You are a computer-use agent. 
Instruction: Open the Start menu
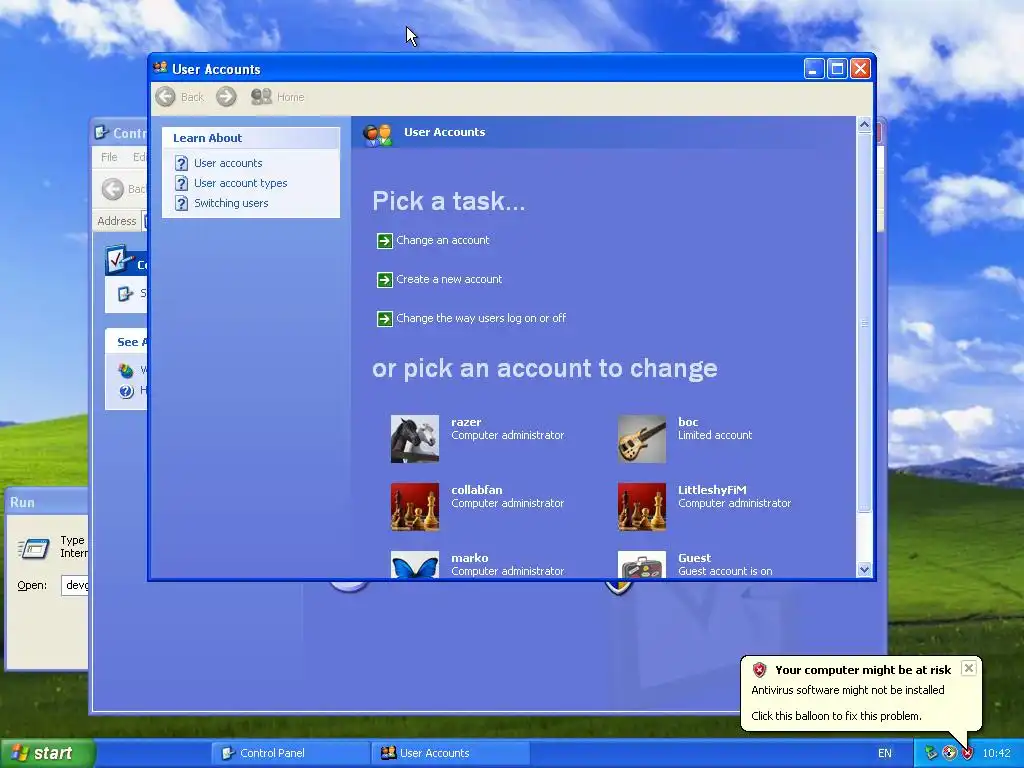pyautogui.click(x=47, y=753)
